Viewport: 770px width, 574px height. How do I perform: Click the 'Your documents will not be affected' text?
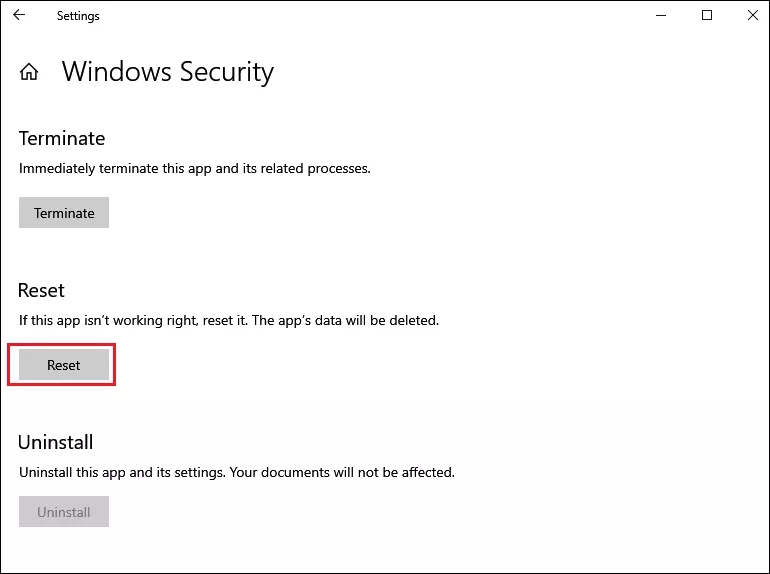click(342, 472)
